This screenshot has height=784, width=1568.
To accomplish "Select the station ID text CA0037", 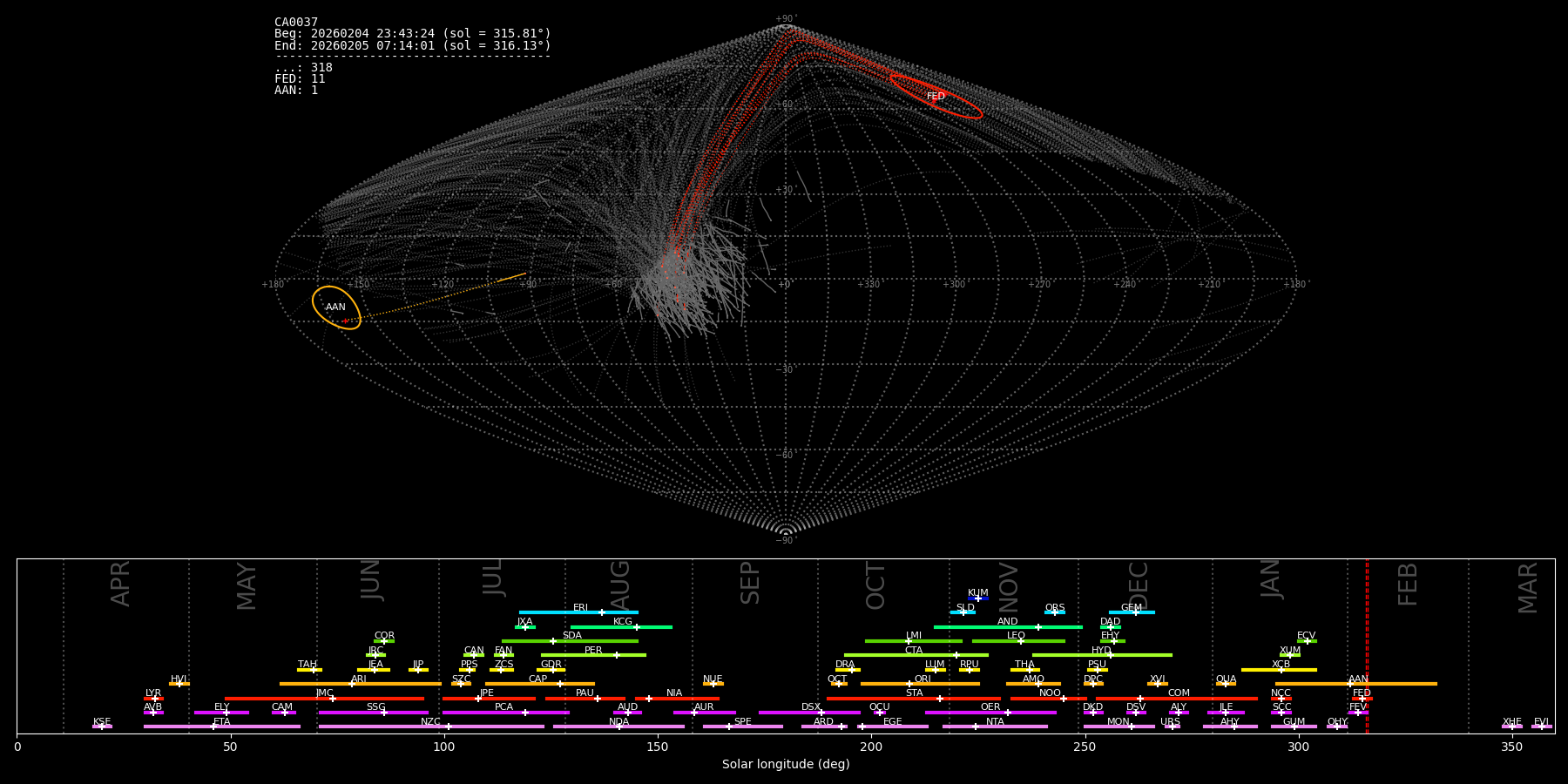I will [x=296, y=23].
